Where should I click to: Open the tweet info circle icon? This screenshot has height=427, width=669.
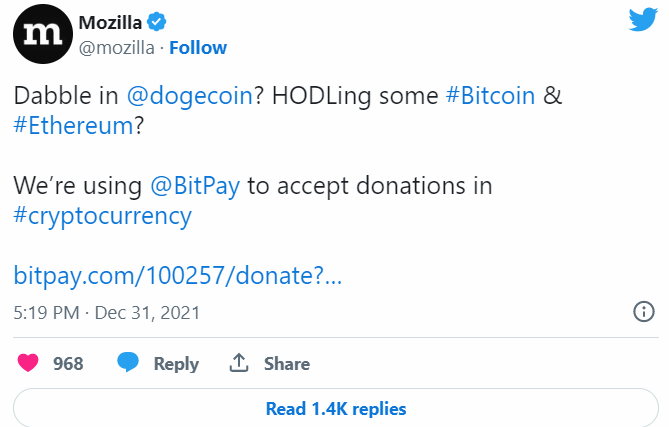click(645, 312)
